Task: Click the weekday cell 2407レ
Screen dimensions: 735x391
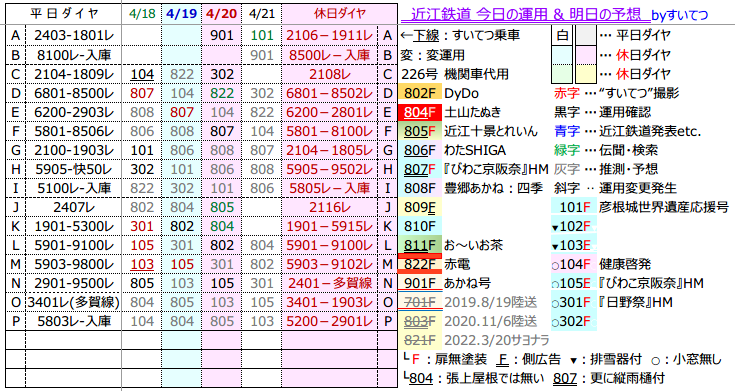Action: 74,207
